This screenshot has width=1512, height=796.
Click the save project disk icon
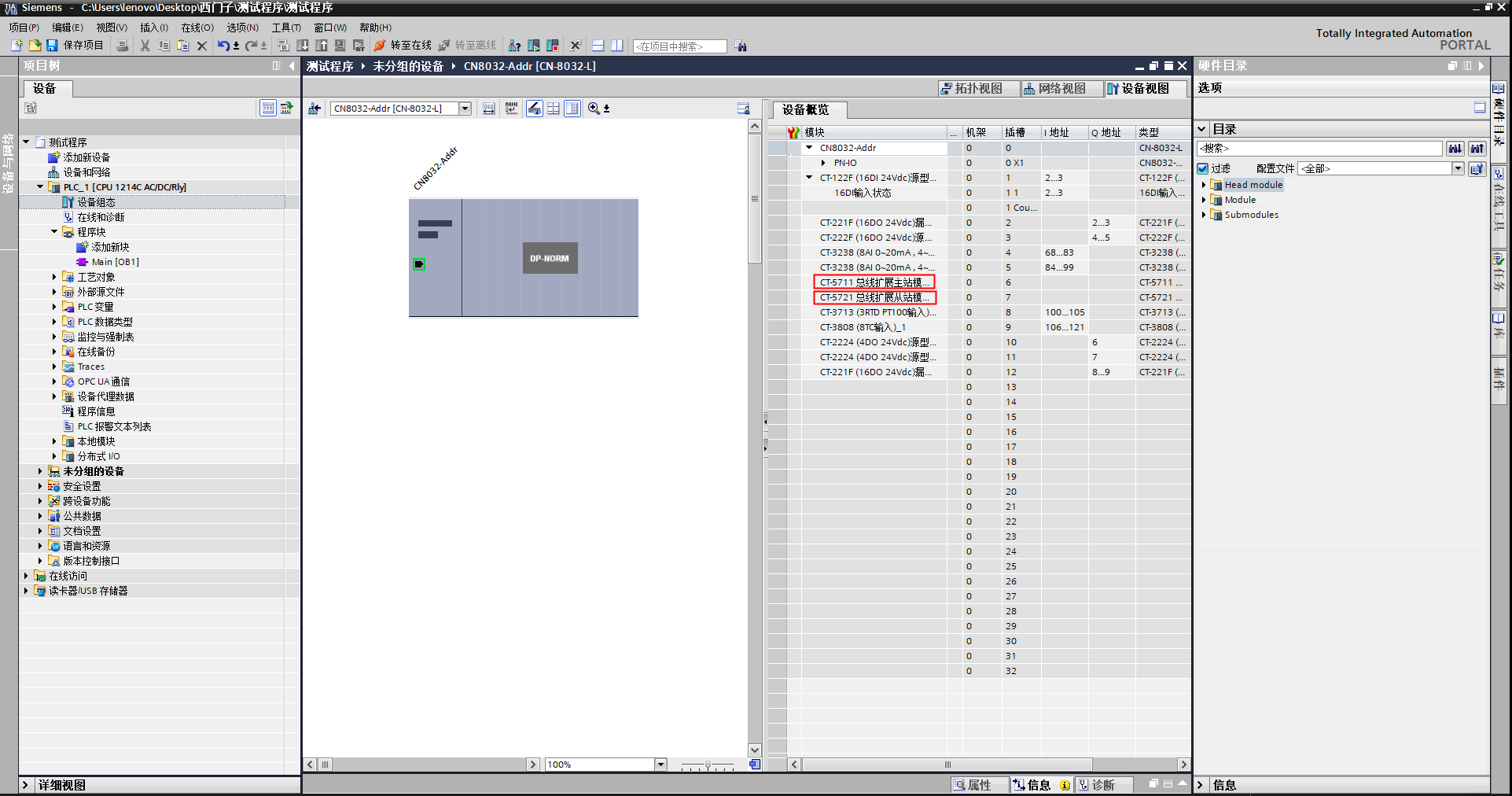[x=52, y=46]
